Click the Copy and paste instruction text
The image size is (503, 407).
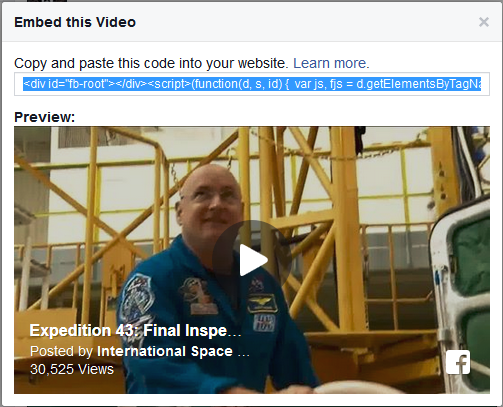point(151,63)
